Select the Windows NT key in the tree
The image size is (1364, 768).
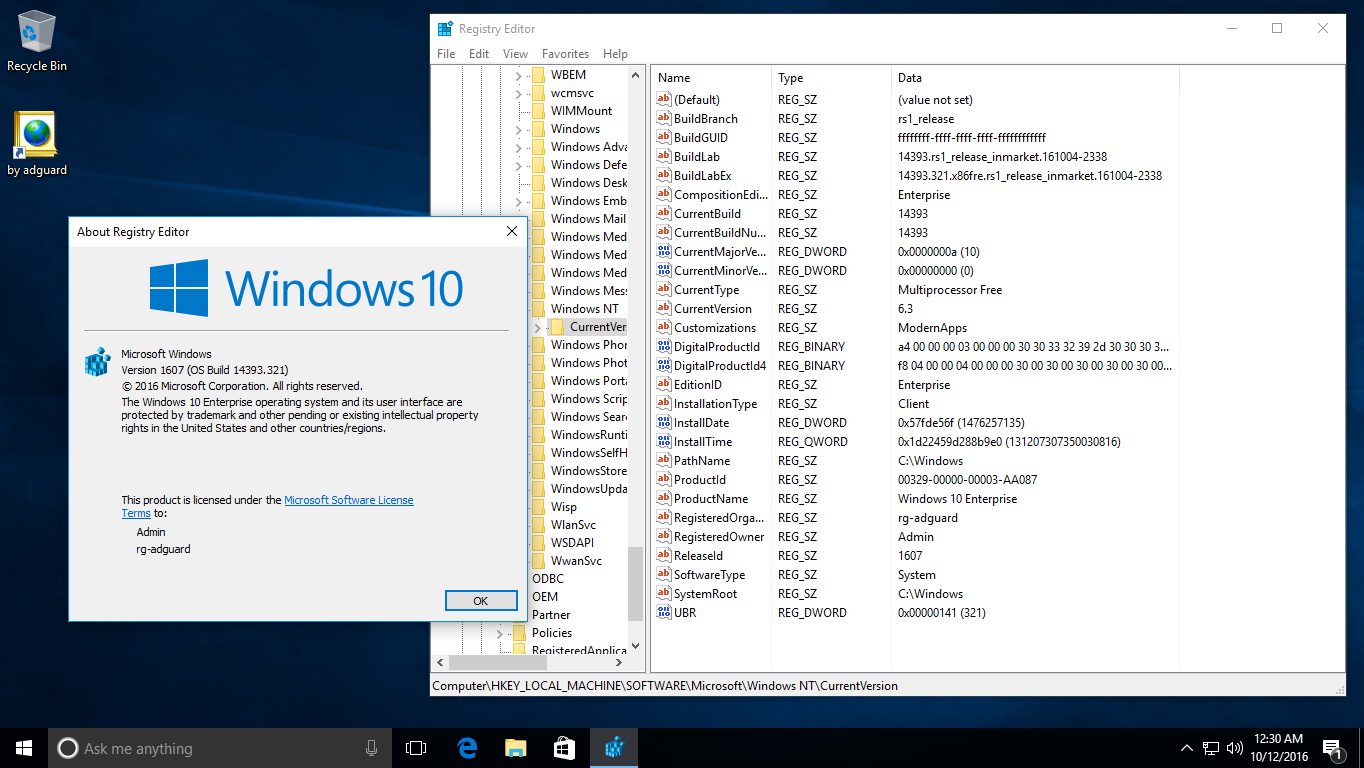[584, 309]
